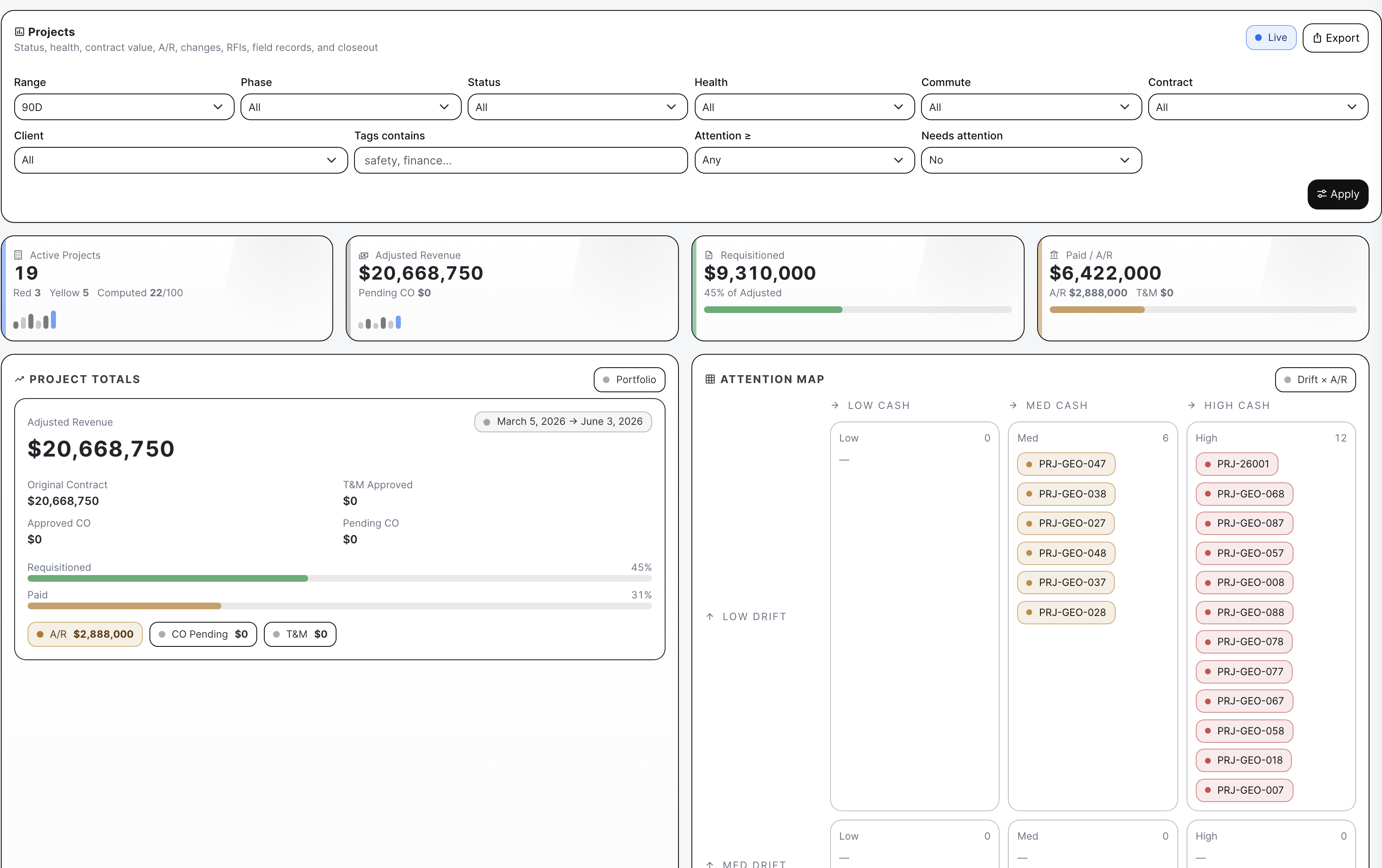Click the $6,422,000 Paid value
The width and height of the screenshot is (1382, 868).
[x=1105, y=273]
